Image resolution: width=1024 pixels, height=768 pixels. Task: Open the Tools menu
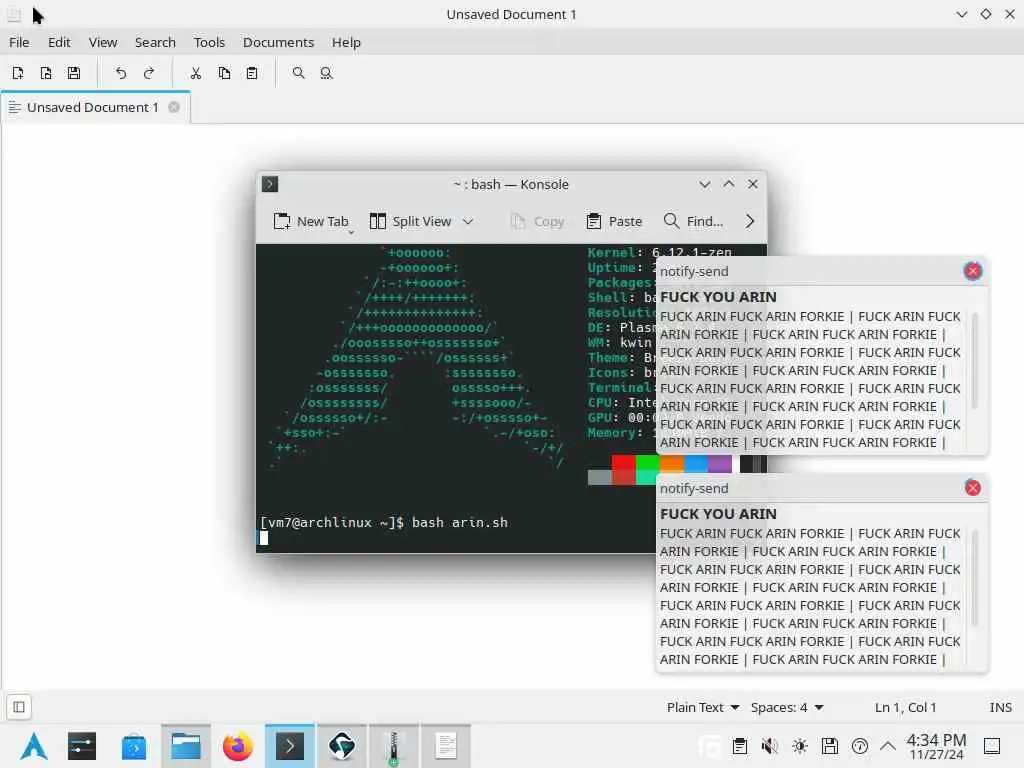coord(209,42)
